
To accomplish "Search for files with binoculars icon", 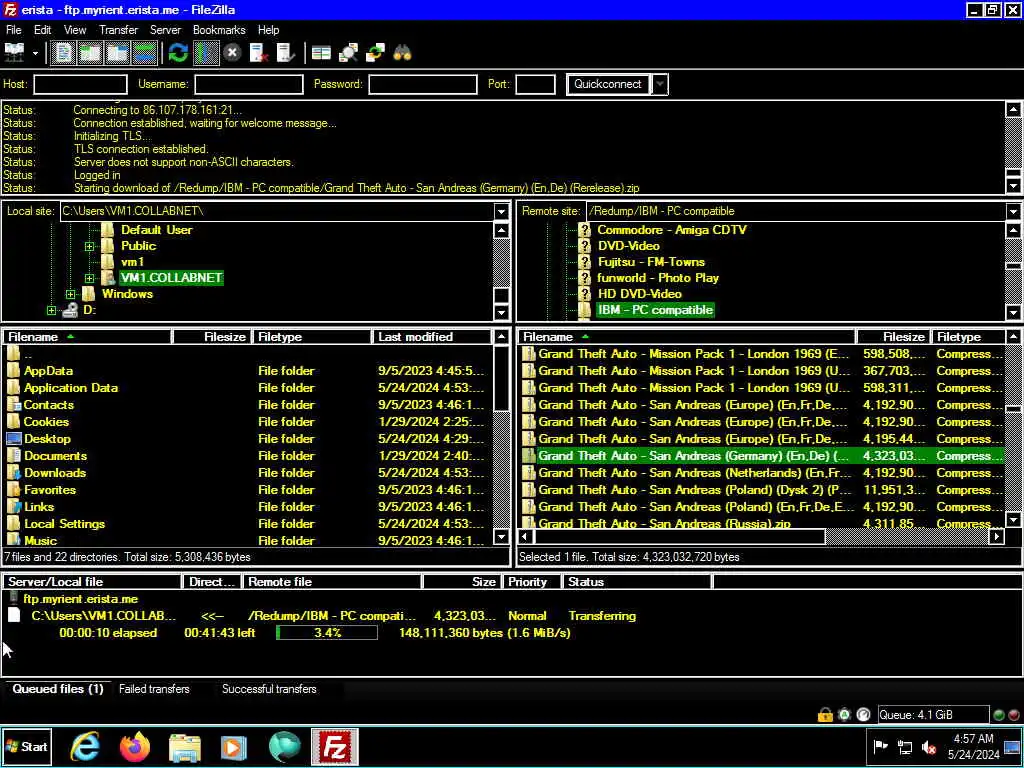I will [402, 53].
